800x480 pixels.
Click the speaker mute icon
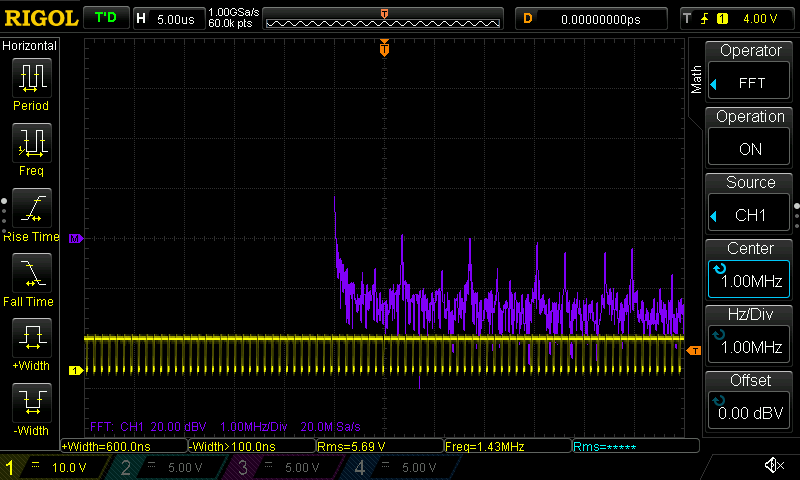pyautogui.click(x=773, y=466)
